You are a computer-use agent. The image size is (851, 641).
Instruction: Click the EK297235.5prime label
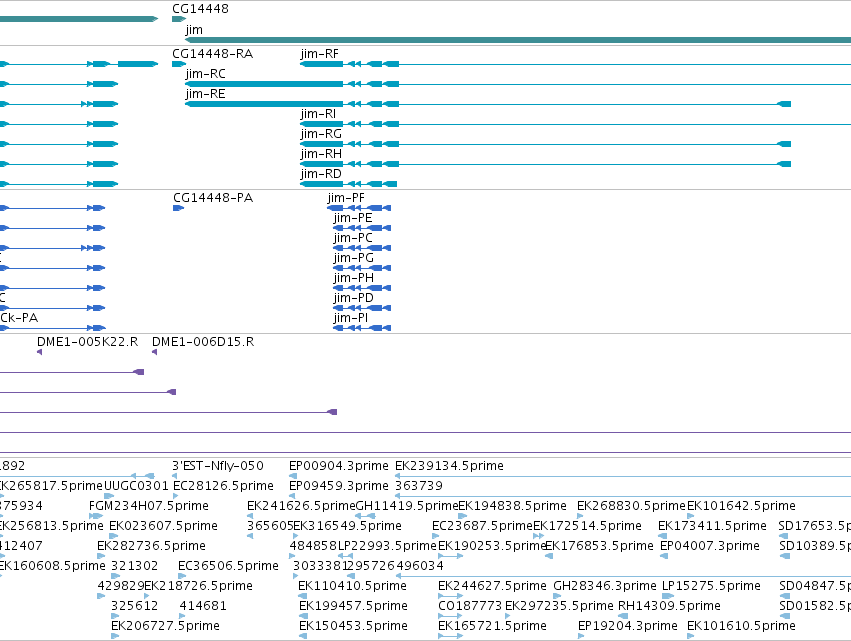[x=559, y=606]
